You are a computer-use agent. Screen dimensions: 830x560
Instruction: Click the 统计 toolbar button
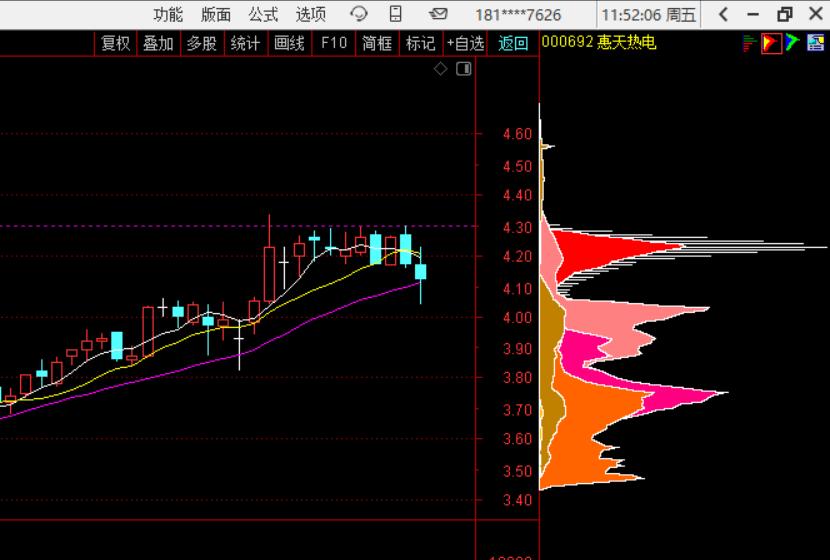coord(246,43)
